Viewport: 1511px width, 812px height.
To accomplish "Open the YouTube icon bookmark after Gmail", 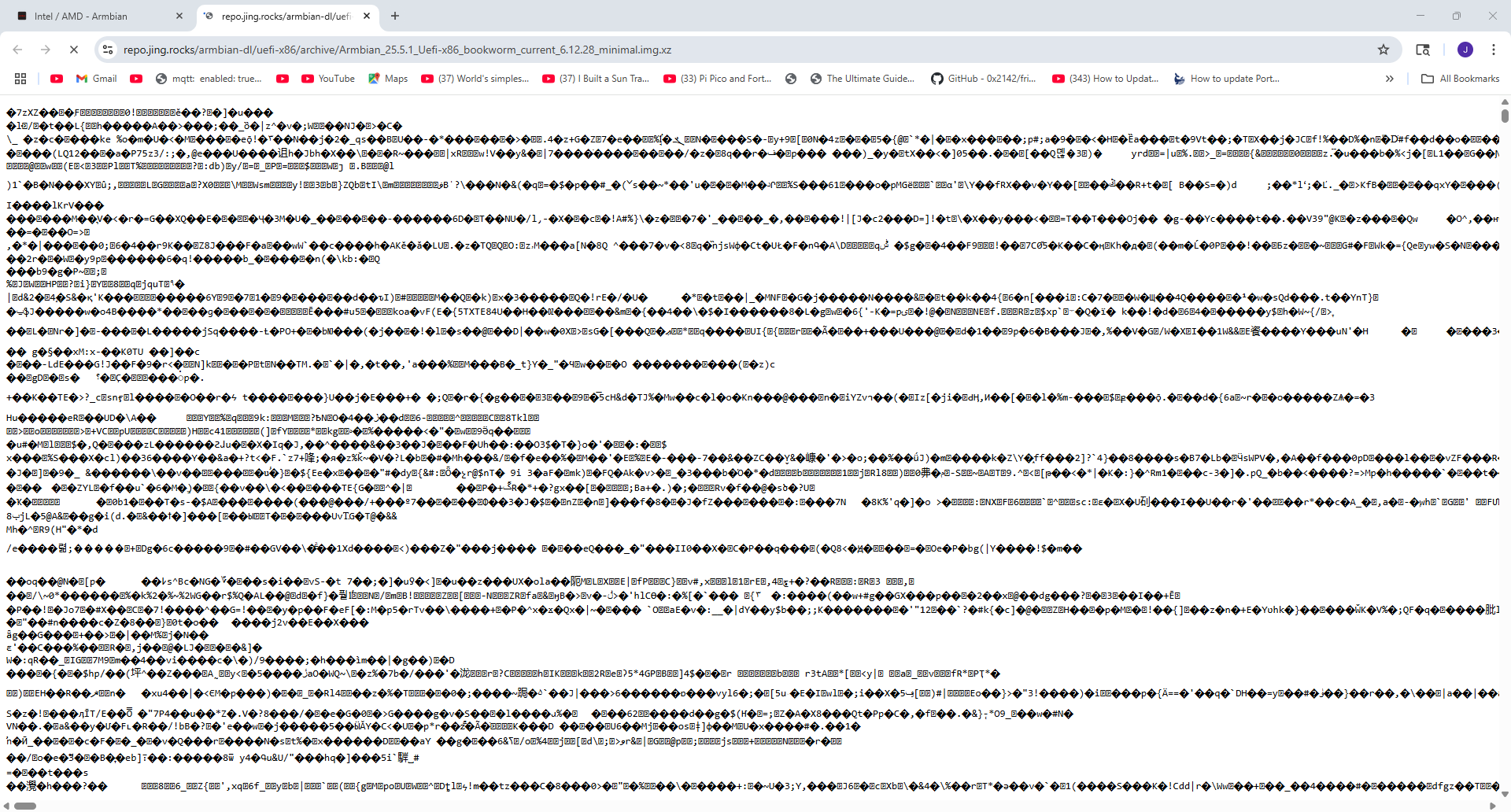I will (x=136, y=79).
